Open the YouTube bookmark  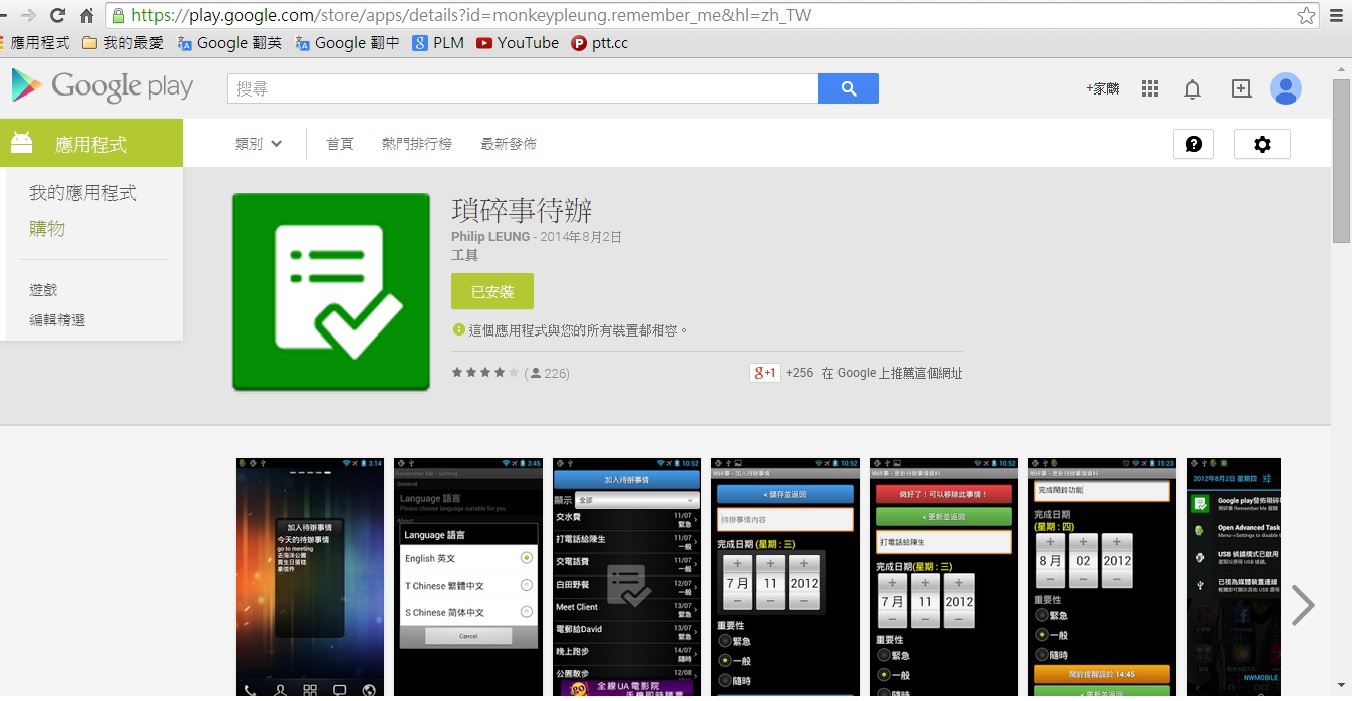click(x=517, y=43)
